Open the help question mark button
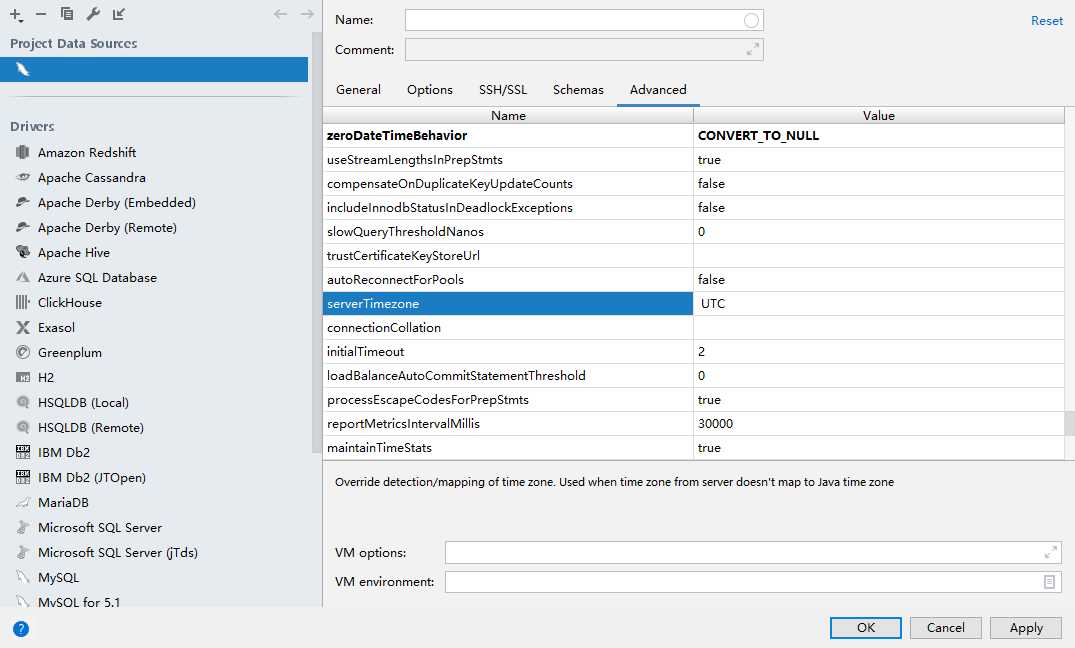Viewport: 1075px width, 648px height. [21, 629]
